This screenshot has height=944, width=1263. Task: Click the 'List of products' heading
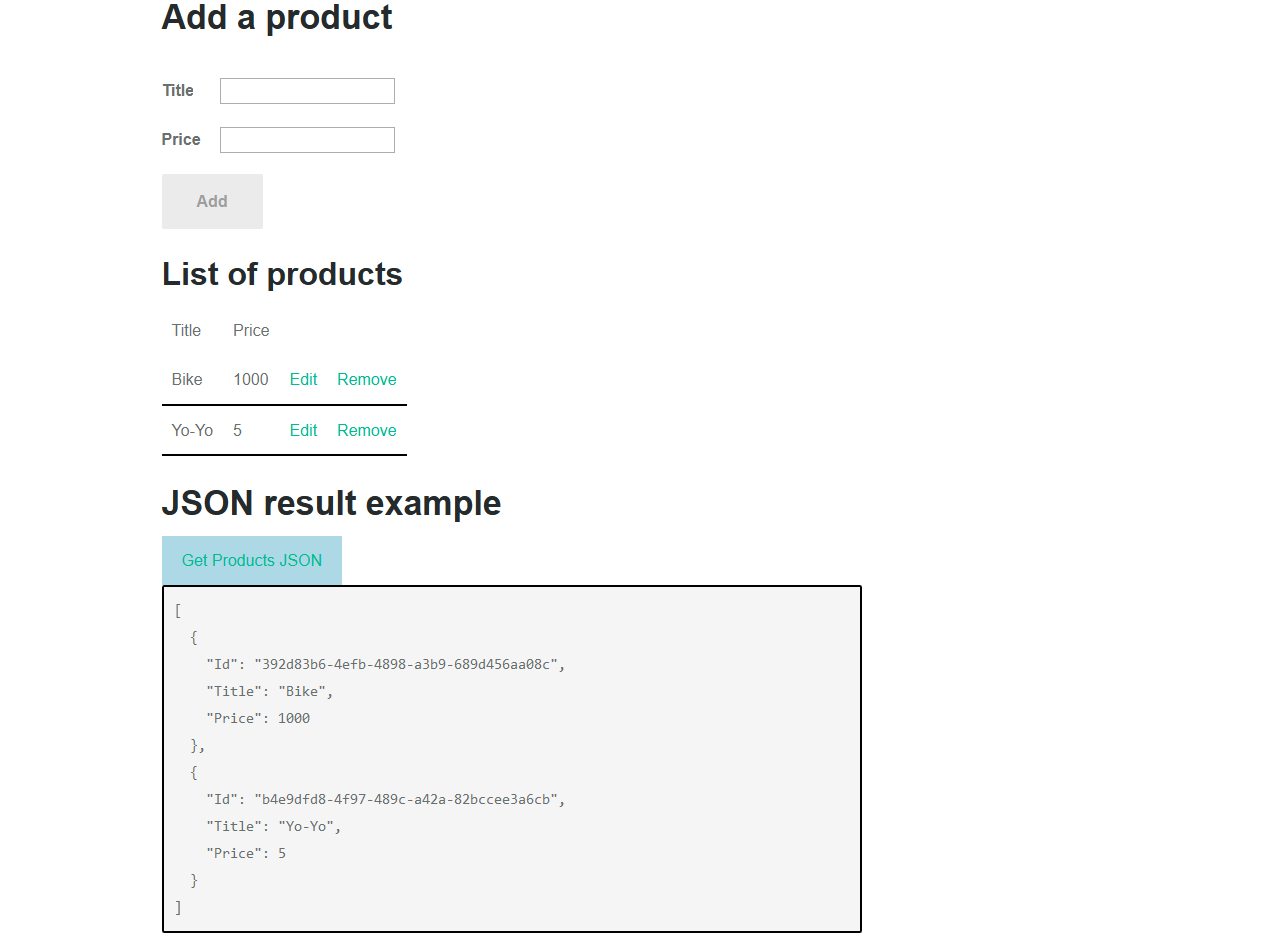[x=282, y=275]
